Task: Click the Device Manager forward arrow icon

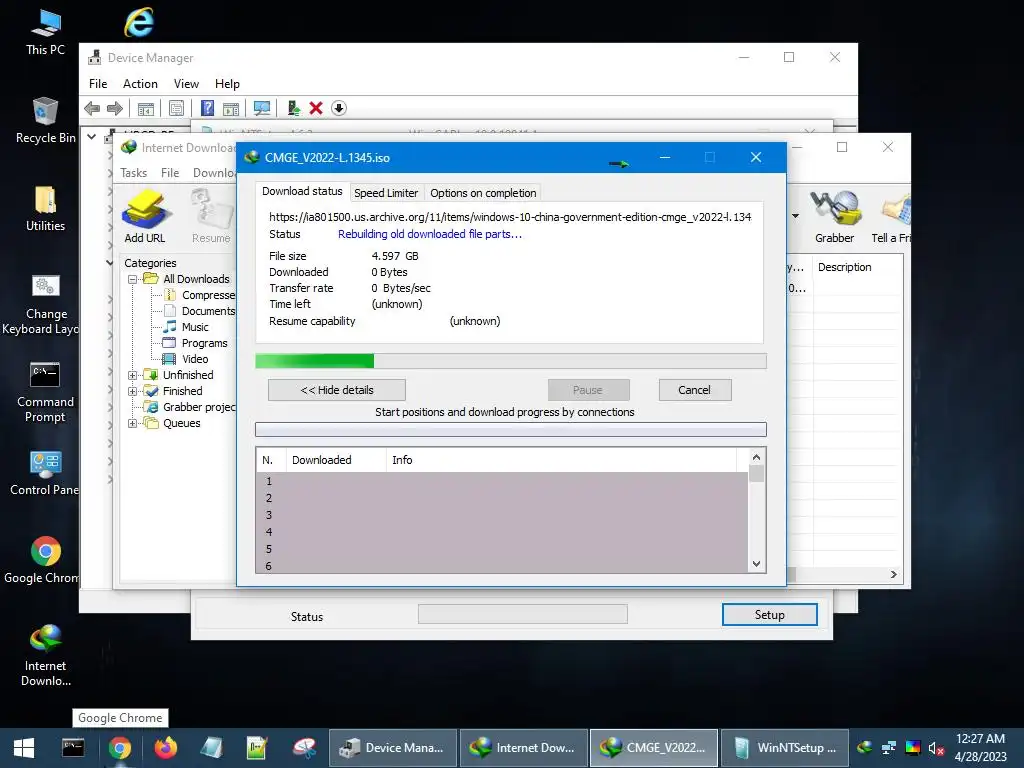Action: pyautogui.click(x=115, y=108)
